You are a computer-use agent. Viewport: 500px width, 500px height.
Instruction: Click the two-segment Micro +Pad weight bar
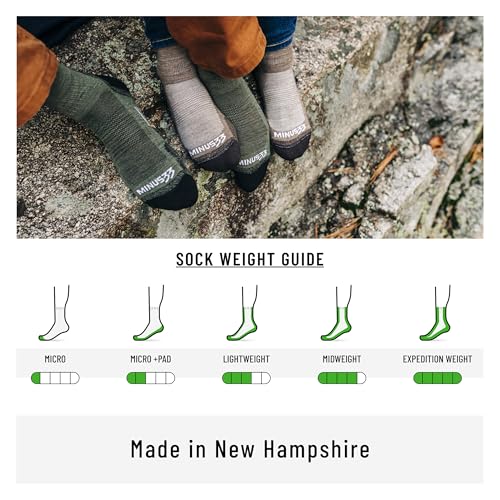pyautogui.click(x=151, y=378)
